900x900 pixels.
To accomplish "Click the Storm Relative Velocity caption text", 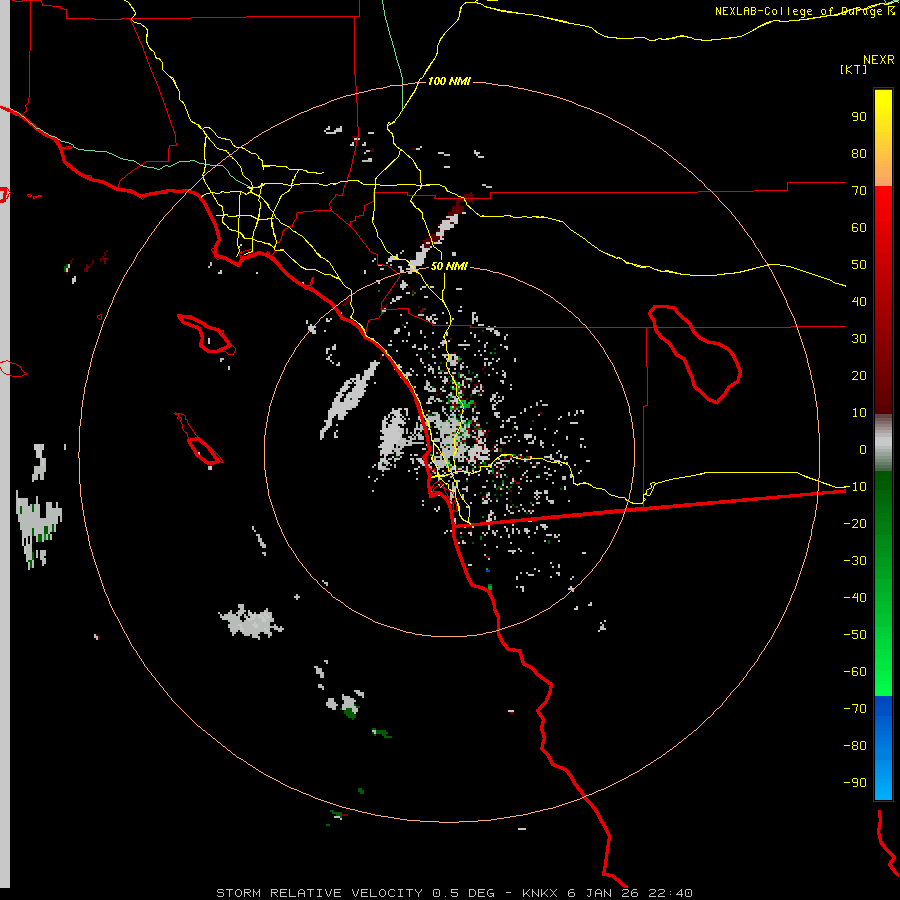I will point(454,893).
